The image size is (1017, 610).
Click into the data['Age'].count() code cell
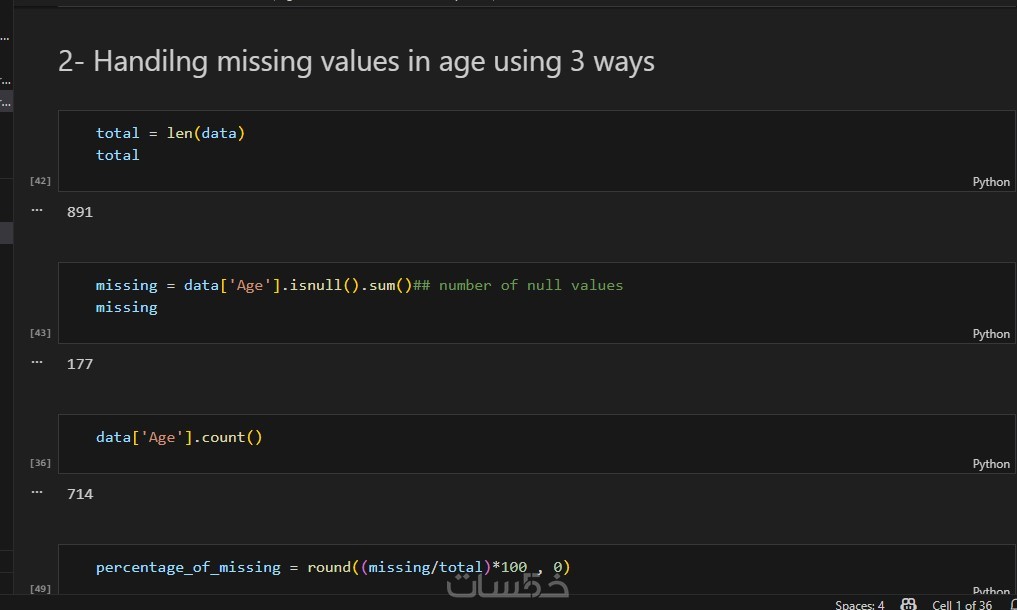tap(500, 438)
